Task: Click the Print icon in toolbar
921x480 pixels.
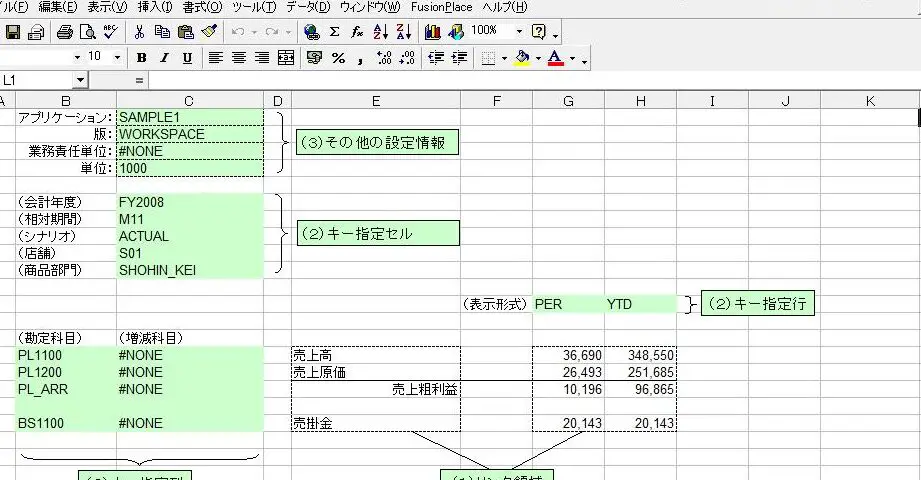Action: pyautogui.click(x=65, y=32)
